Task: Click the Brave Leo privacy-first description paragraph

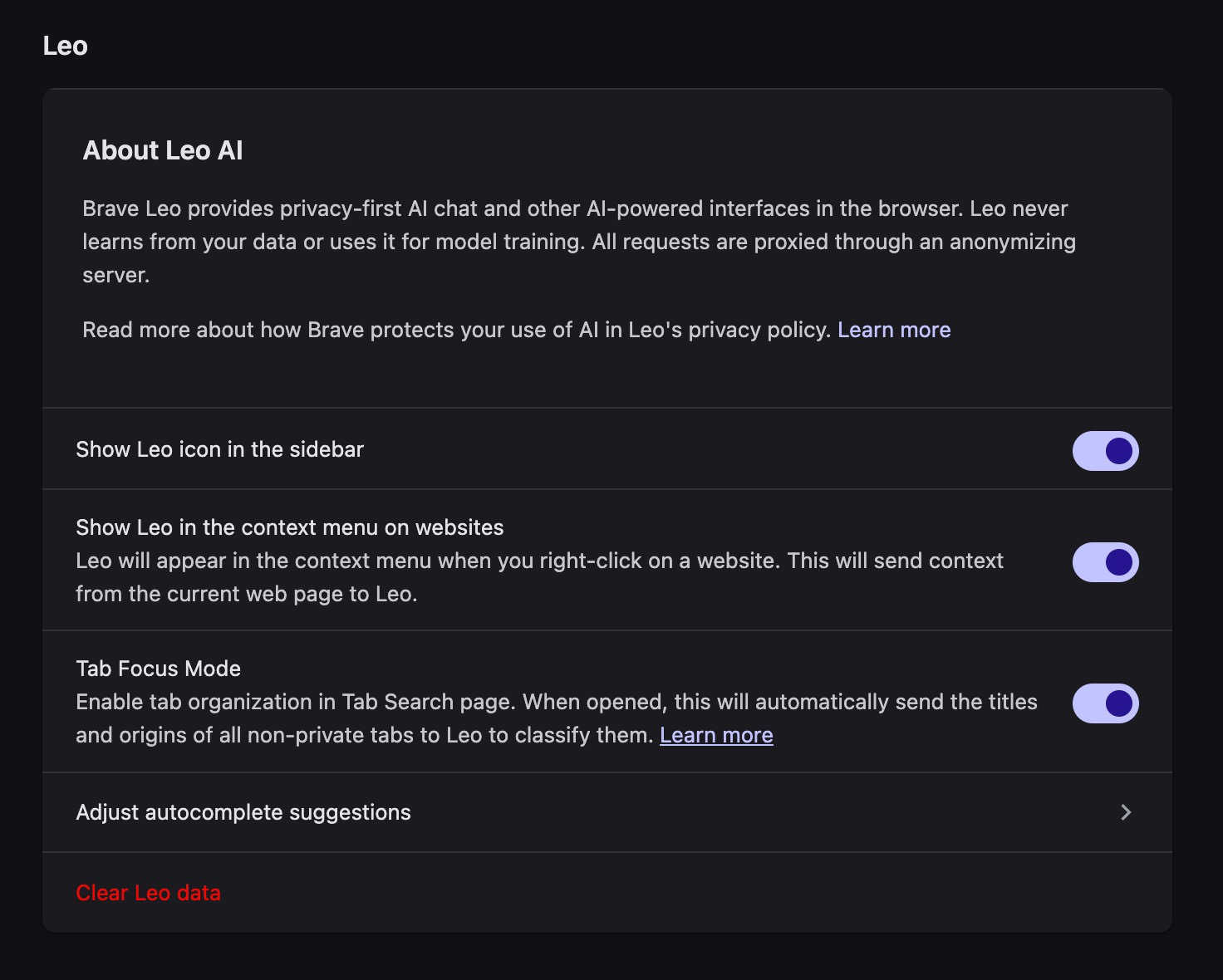Action: point(573,242)
